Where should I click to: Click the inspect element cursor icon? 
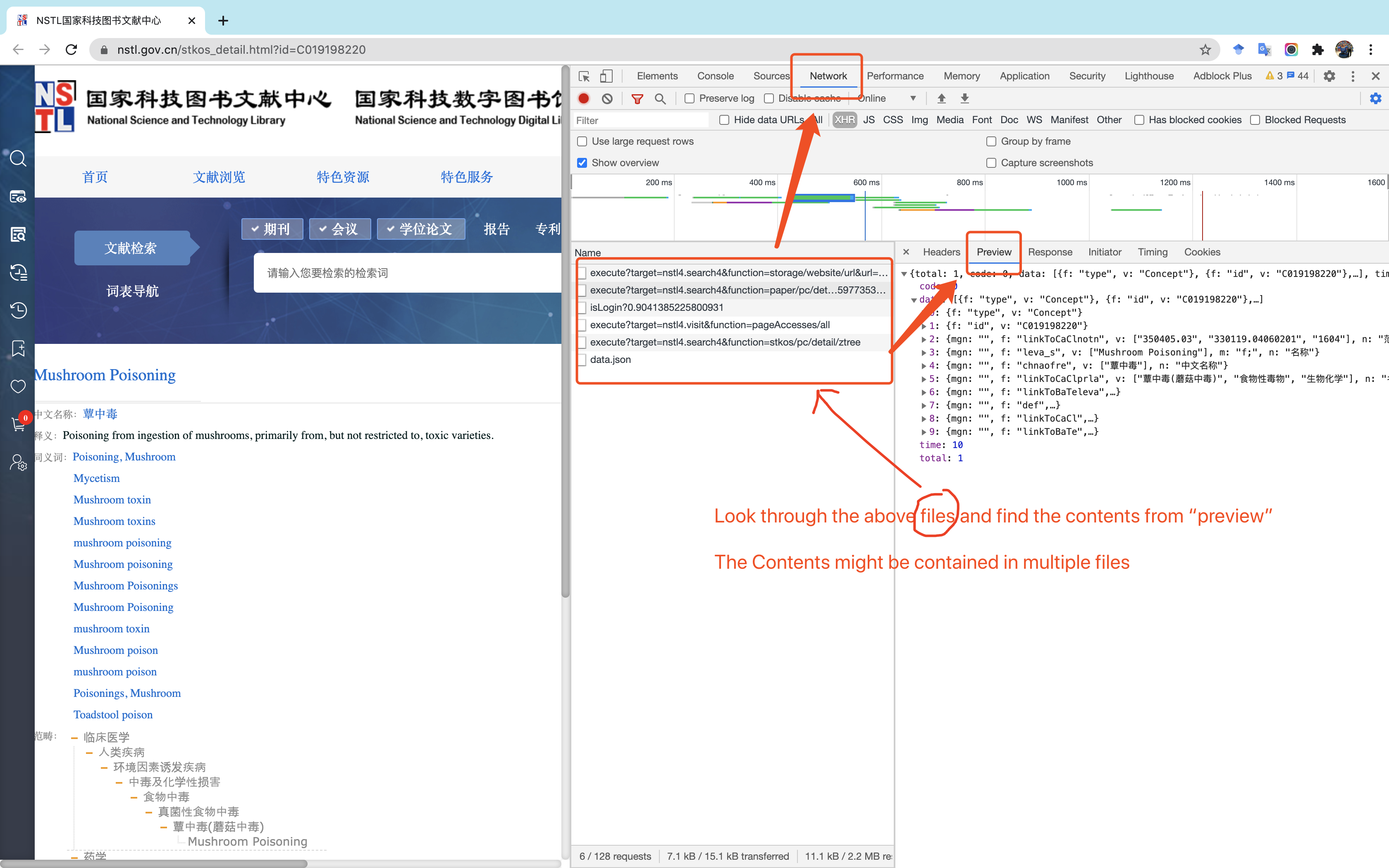point(584,76)
